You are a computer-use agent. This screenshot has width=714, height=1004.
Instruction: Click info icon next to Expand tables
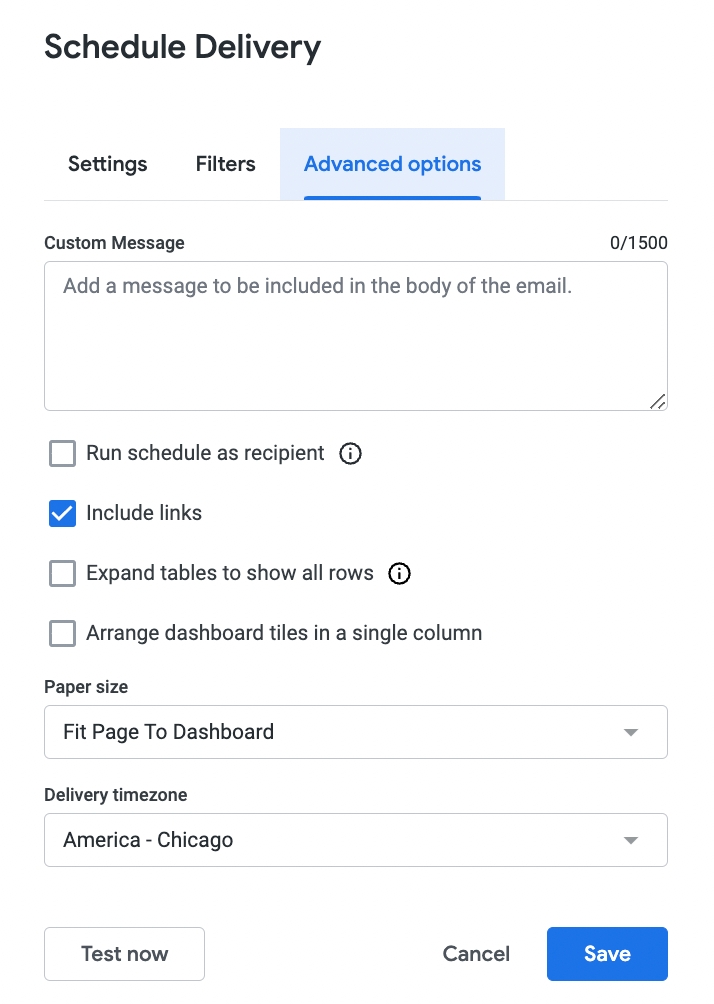click(x=399, y=574)
